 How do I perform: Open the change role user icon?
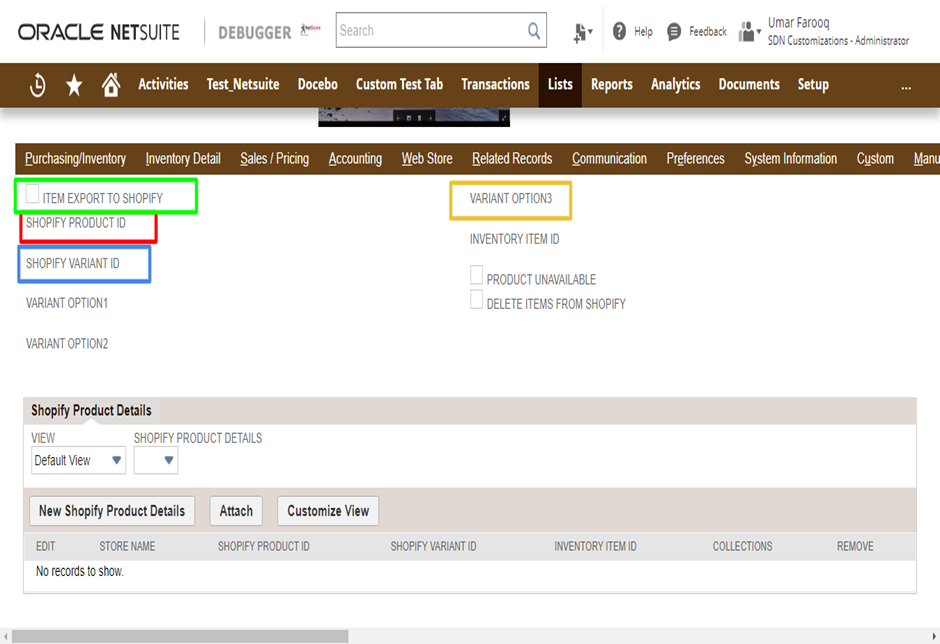(x=749, y=32)
